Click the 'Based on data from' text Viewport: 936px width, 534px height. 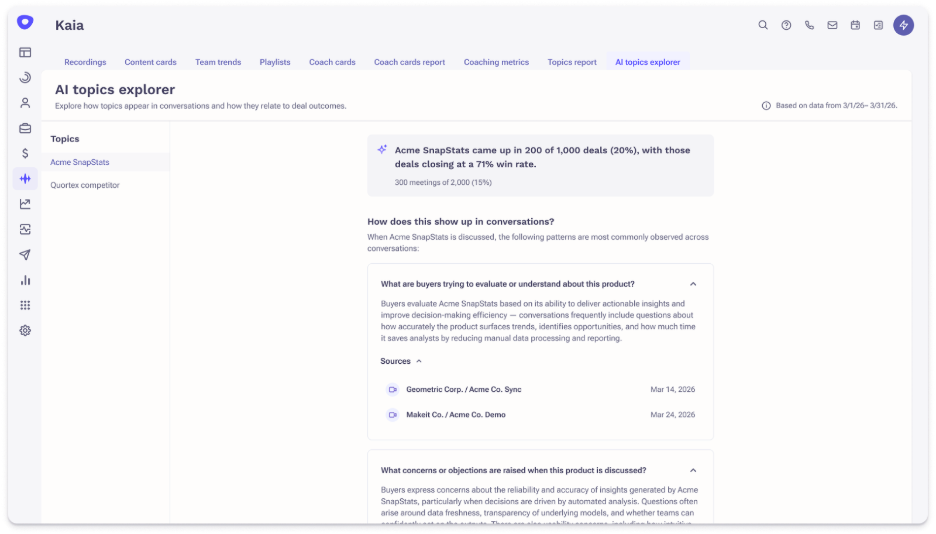click(836, 106)
